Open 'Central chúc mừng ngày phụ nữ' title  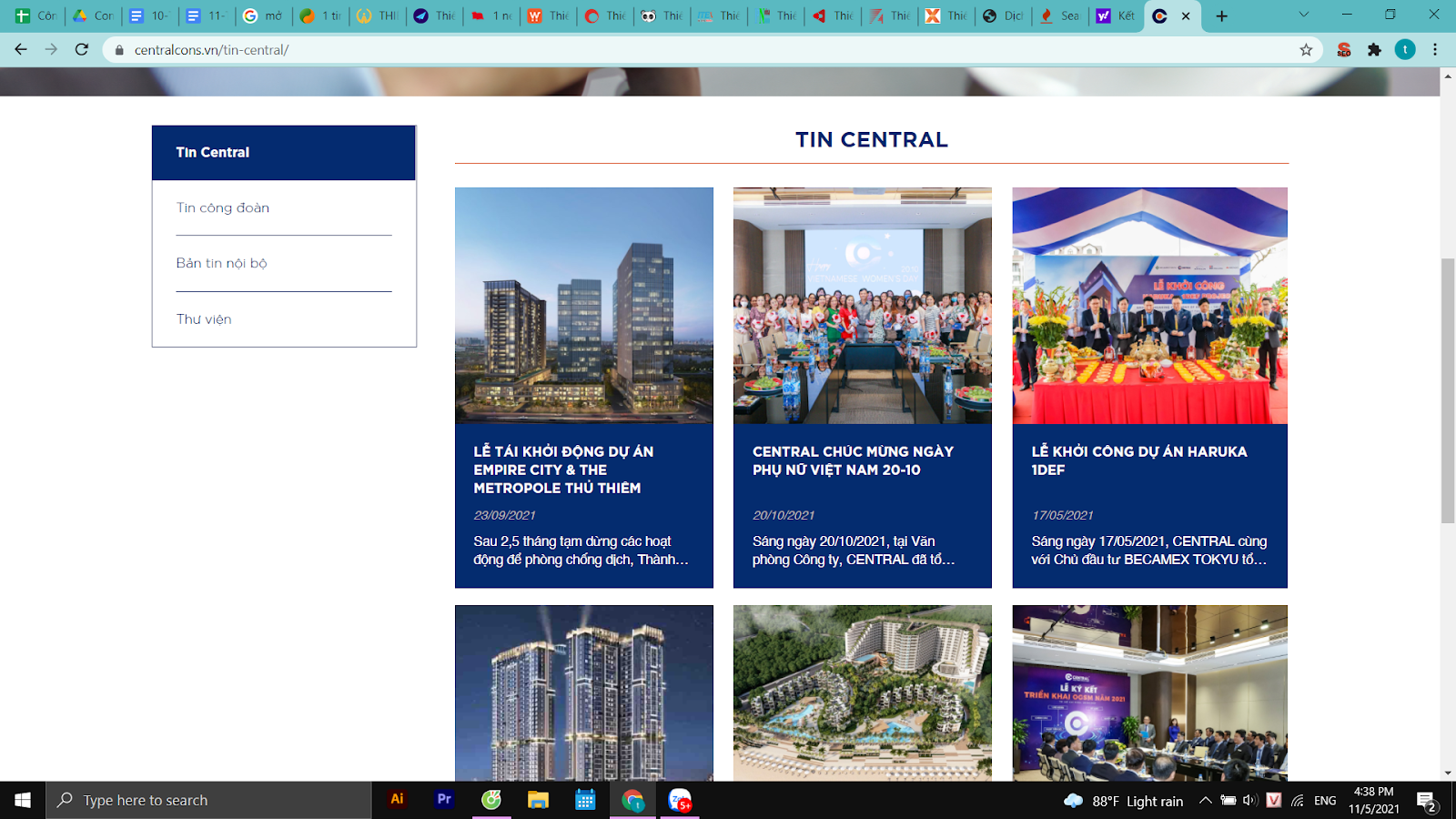[853, 460]
